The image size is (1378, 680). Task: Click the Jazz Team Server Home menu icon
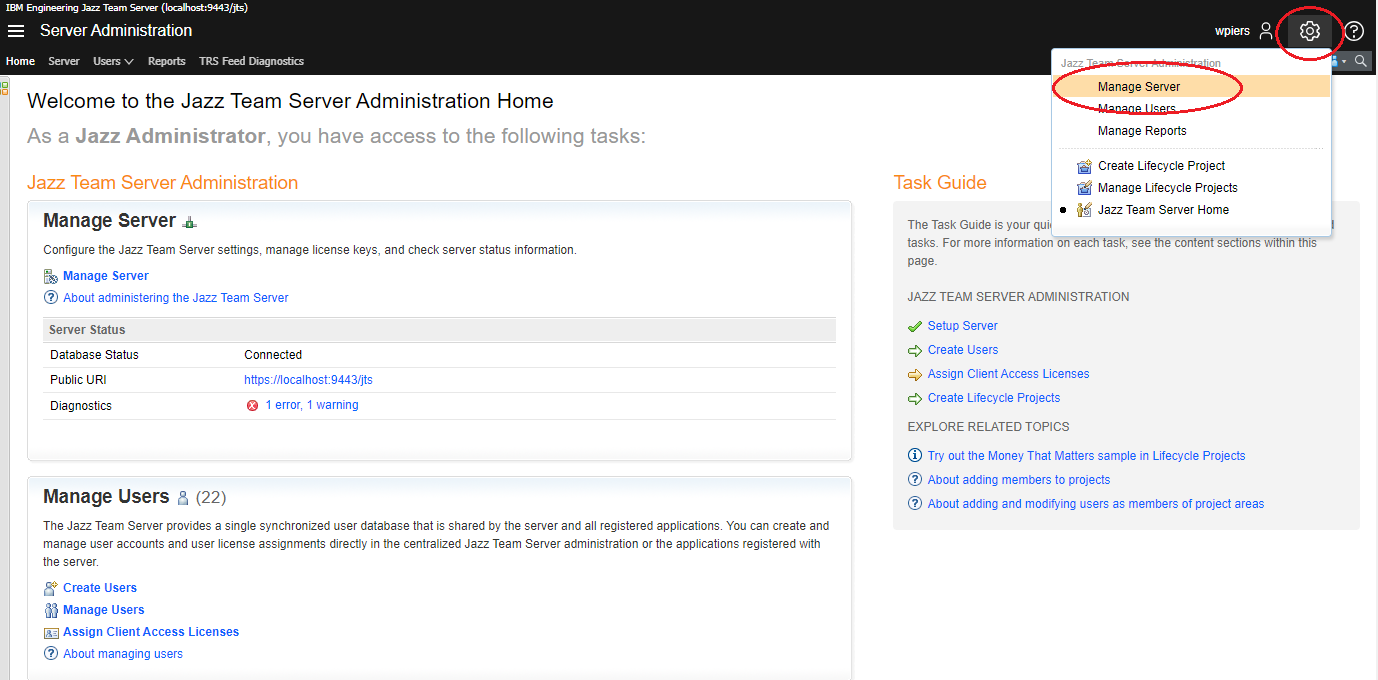[x=1084, y=210]
